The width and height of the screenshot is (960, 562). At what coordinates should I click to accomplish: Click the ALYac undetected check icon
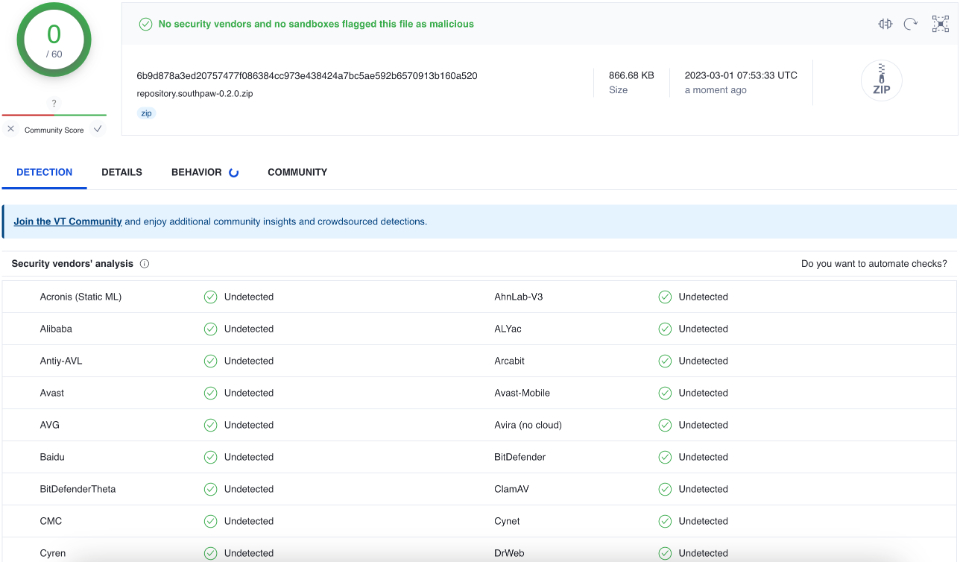665,329
